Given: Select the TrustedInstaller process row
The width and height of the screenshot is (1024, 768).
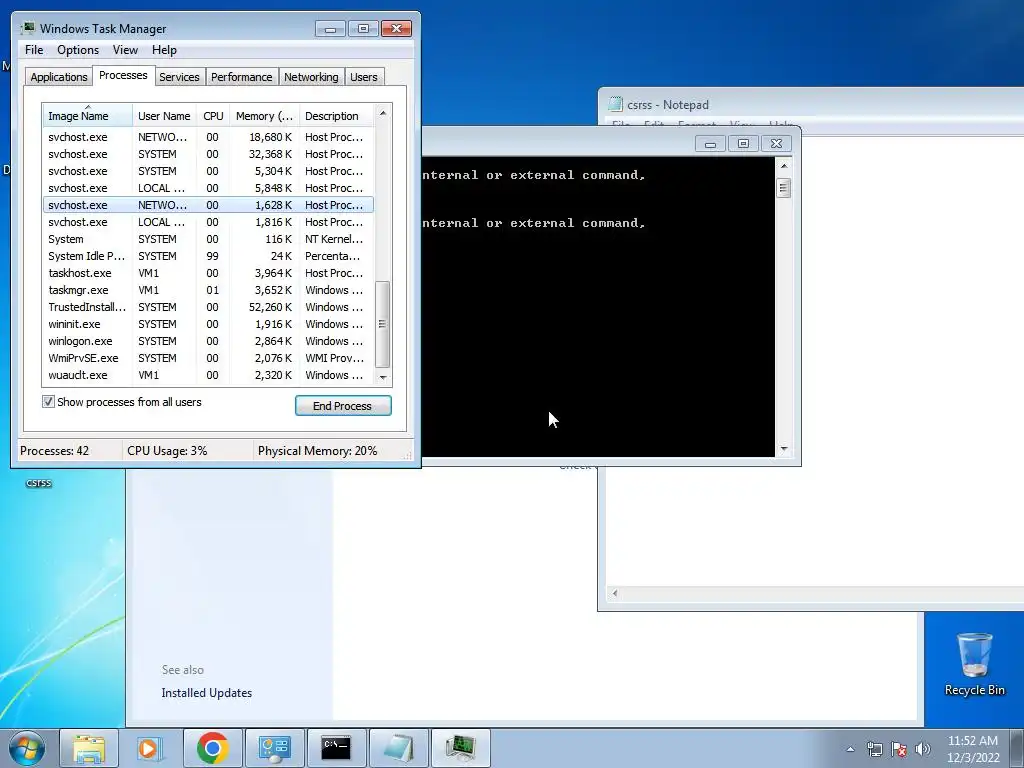Looking at the screenshot, I should 208,307.
